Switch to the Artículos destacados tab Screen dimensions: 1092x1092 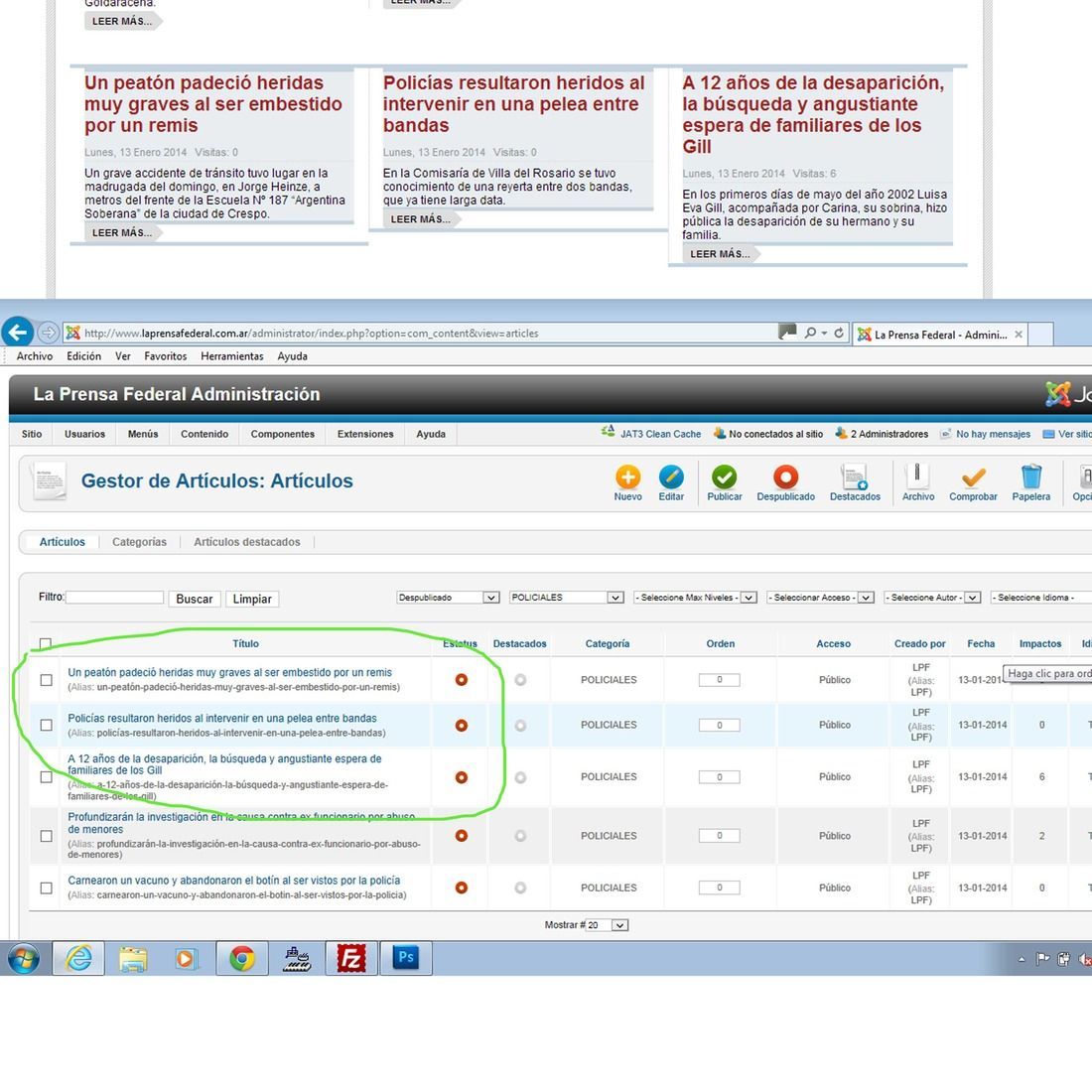[246, 542]
